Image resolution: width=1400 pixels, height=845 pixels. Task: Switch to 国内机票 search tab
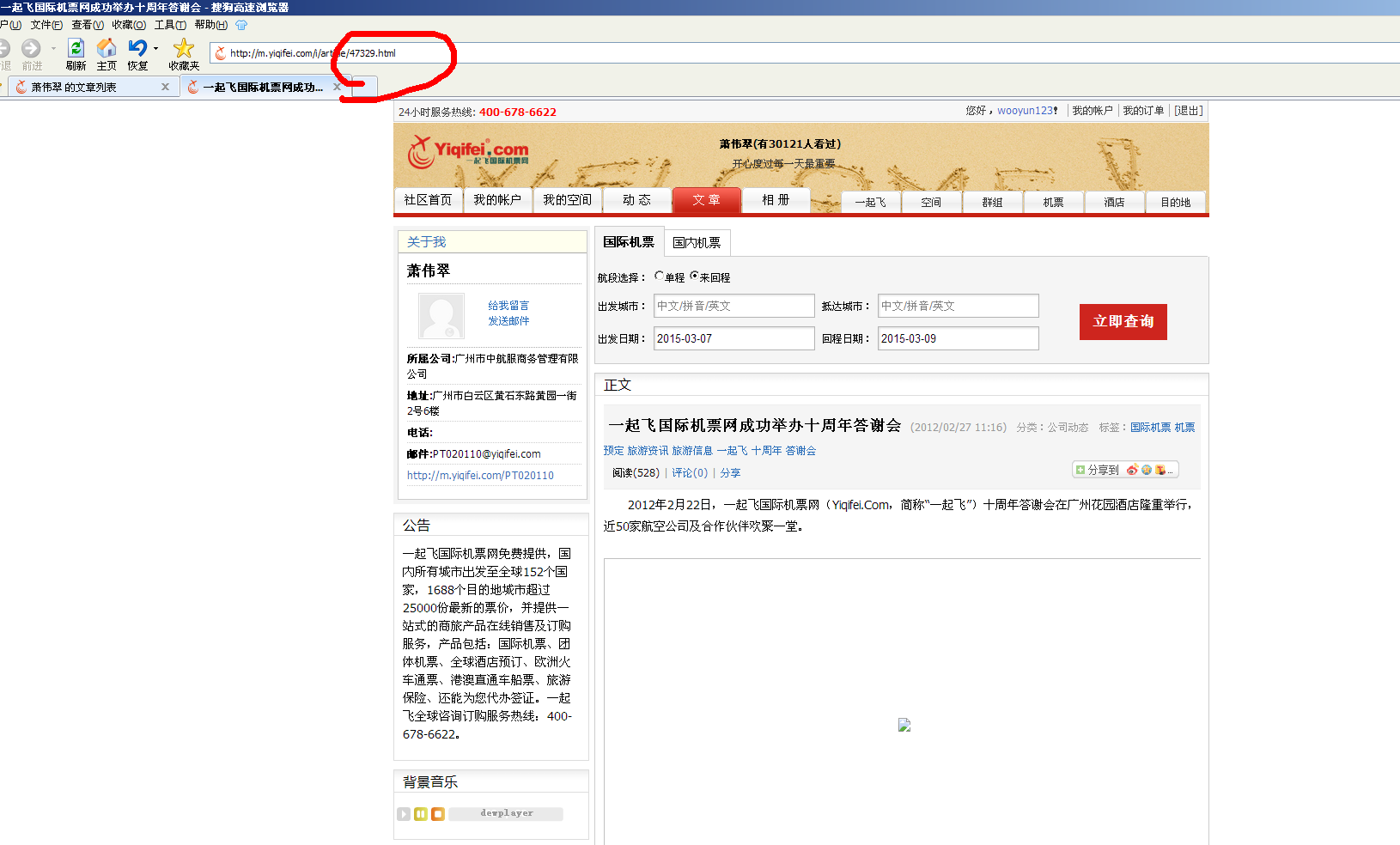(x=697, y=243)
